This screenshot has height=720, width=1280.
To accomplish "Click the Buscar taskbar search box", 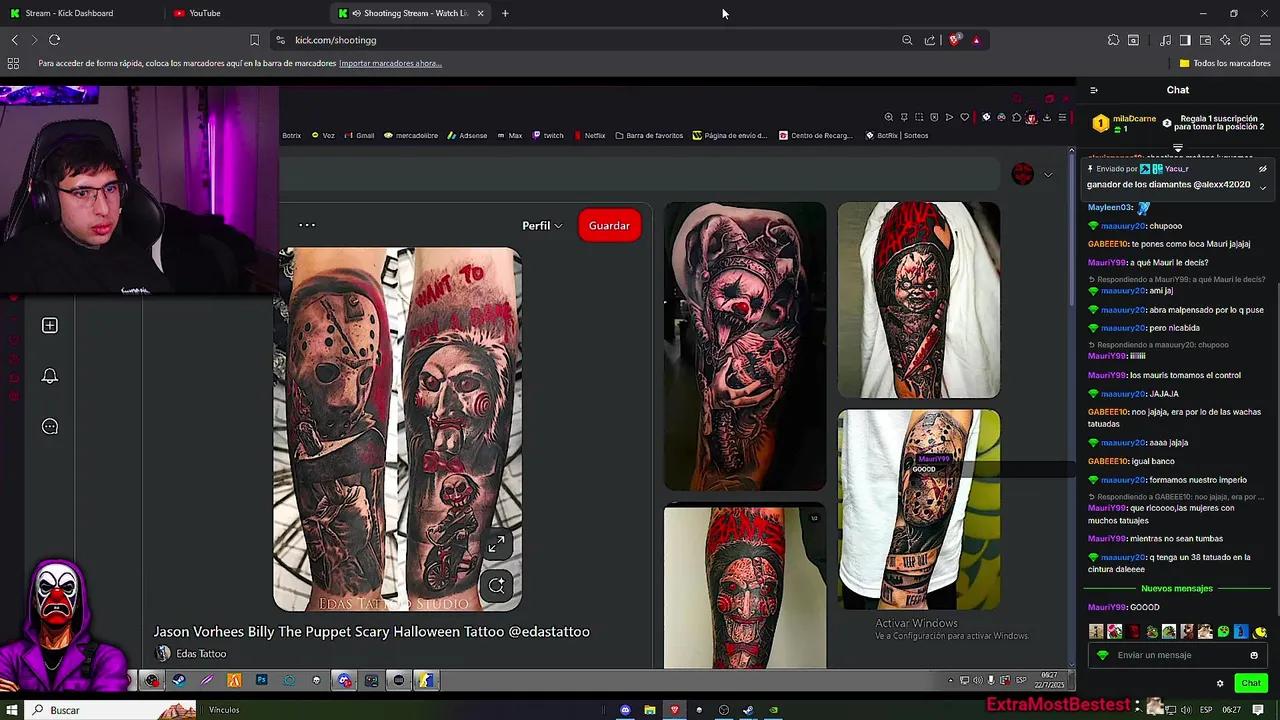I will [x=110, y=710].
